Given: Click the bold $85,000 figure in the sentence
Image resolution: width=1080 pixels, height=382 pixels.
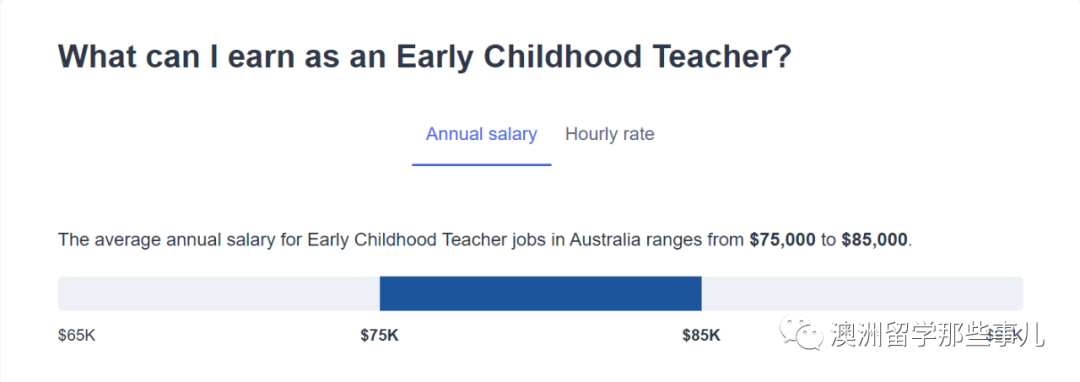Looking at the screenshot, I should click(x=875, y=240).
